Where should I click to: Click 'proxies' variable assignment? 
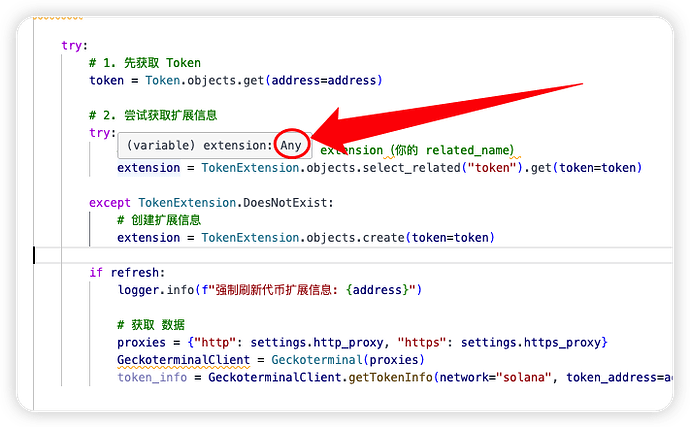click(141, 342)
